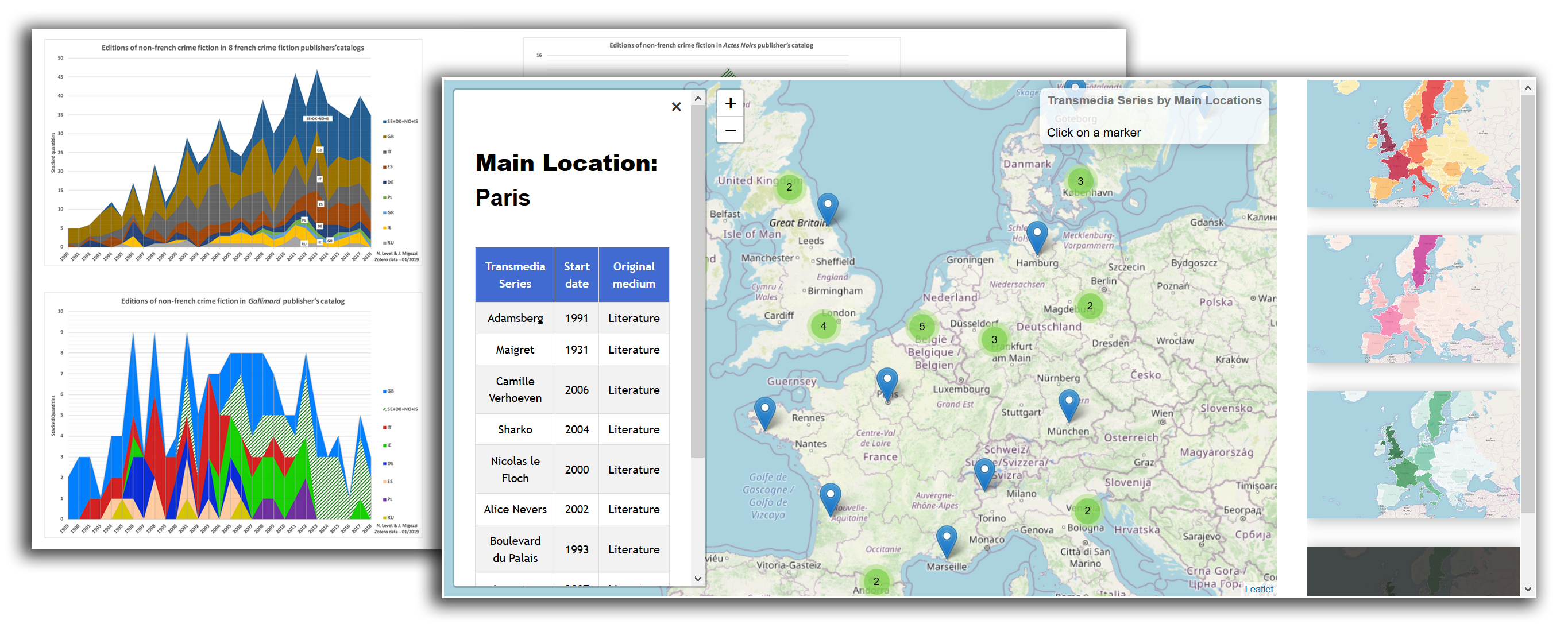Screen dimensions: 1568x624
Task: Close the Main Location Paris popup
Action: click(675, 107)
